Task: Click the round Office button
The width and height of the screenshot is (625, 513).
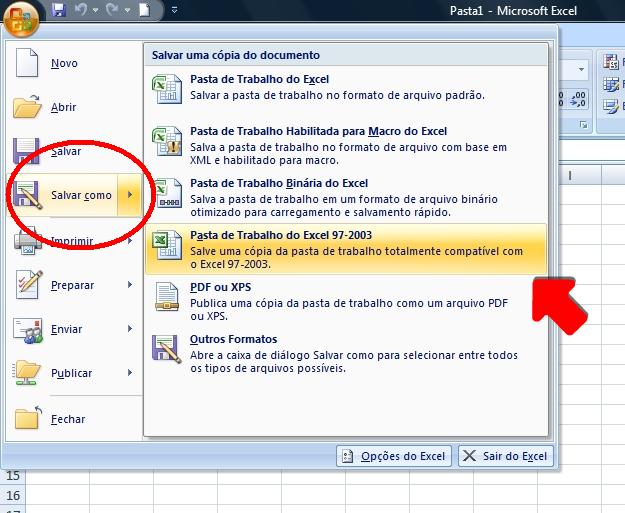Action: pyautogui.click(x=21, y=18)
